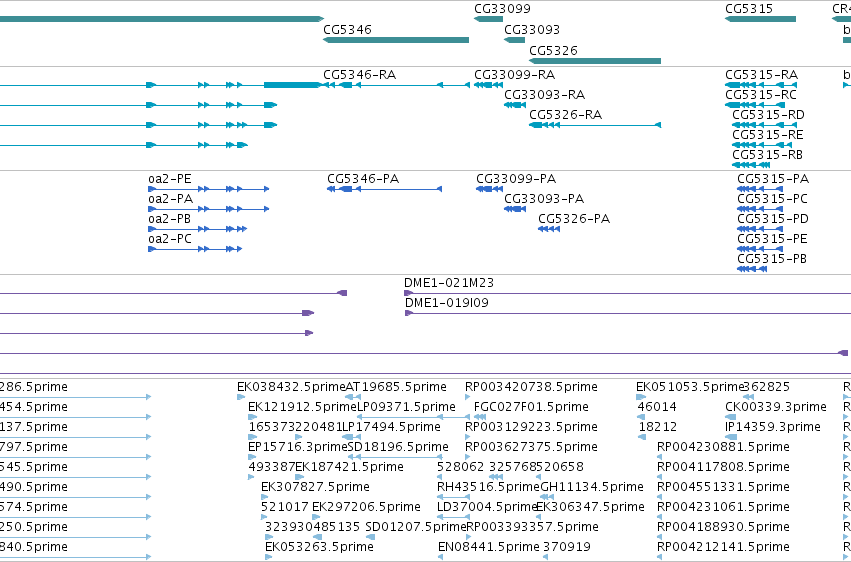Select transcript CG5326-RA label

click(x=566, y=115)
